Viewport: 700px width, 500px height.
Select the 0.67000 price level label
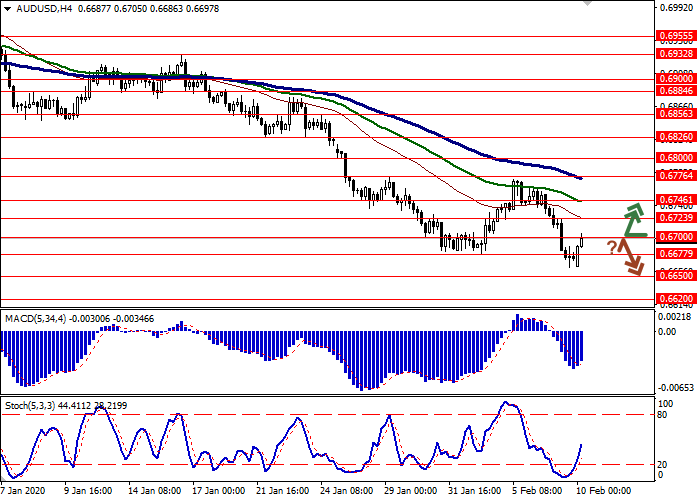point(675,237)
